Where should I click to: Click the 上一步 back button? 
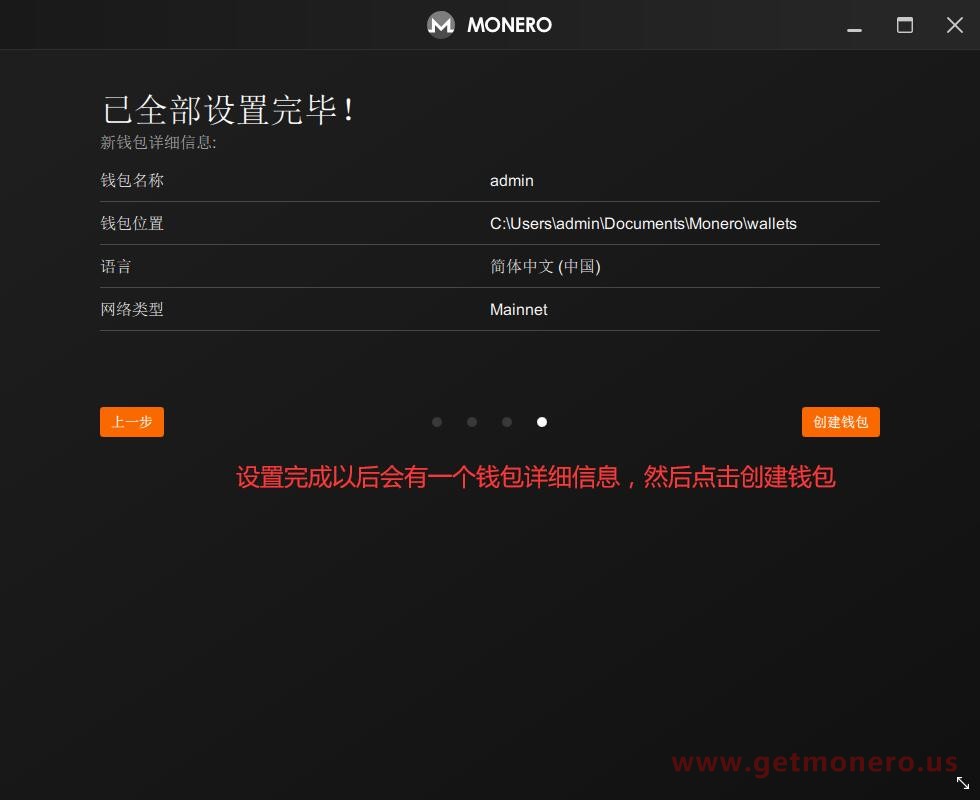click(x=132, y=422)
